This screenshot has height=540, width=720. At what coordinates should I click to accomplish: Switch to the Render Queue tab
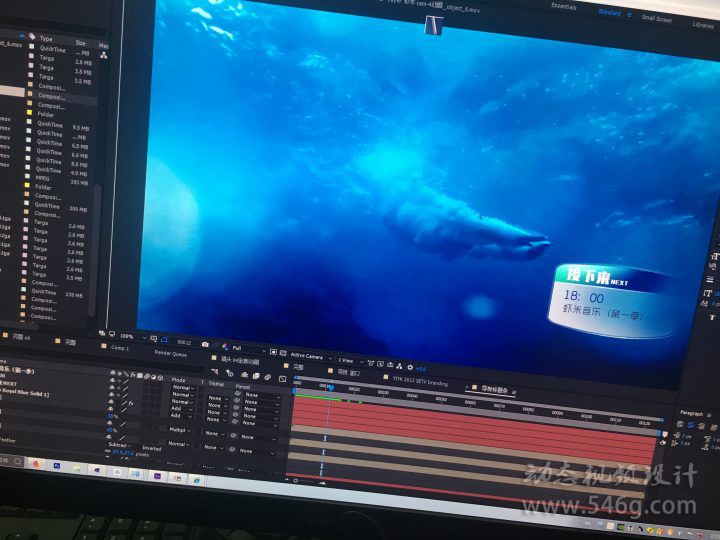point(170,353)
